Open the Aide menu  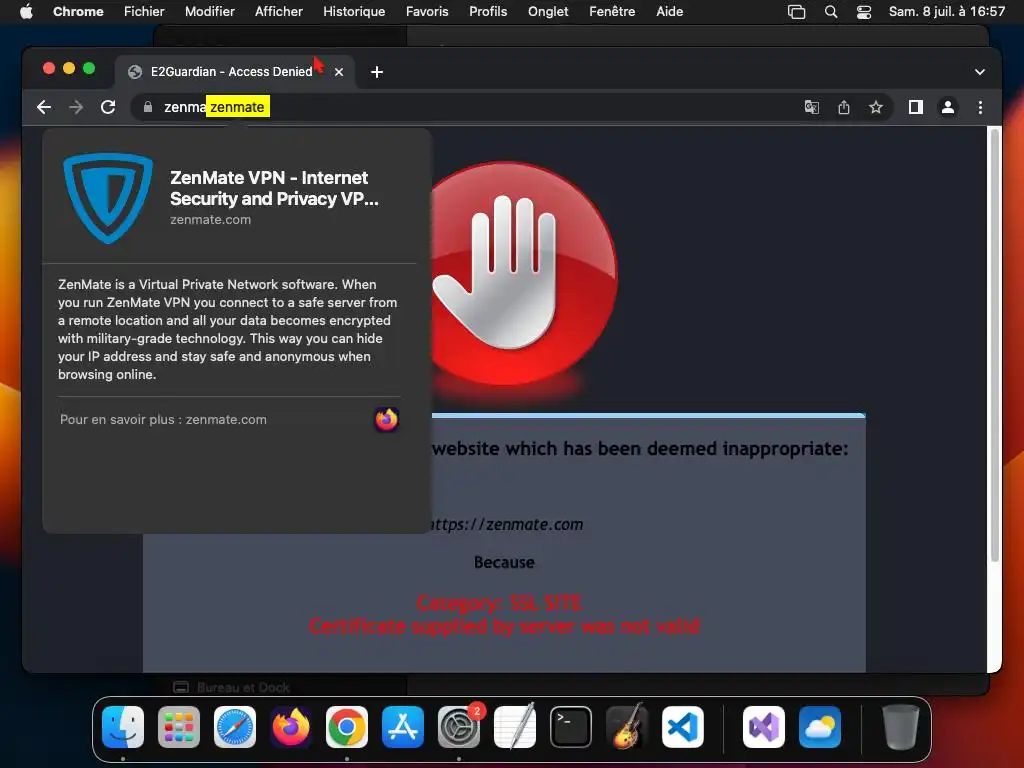[x=669, y=11]
